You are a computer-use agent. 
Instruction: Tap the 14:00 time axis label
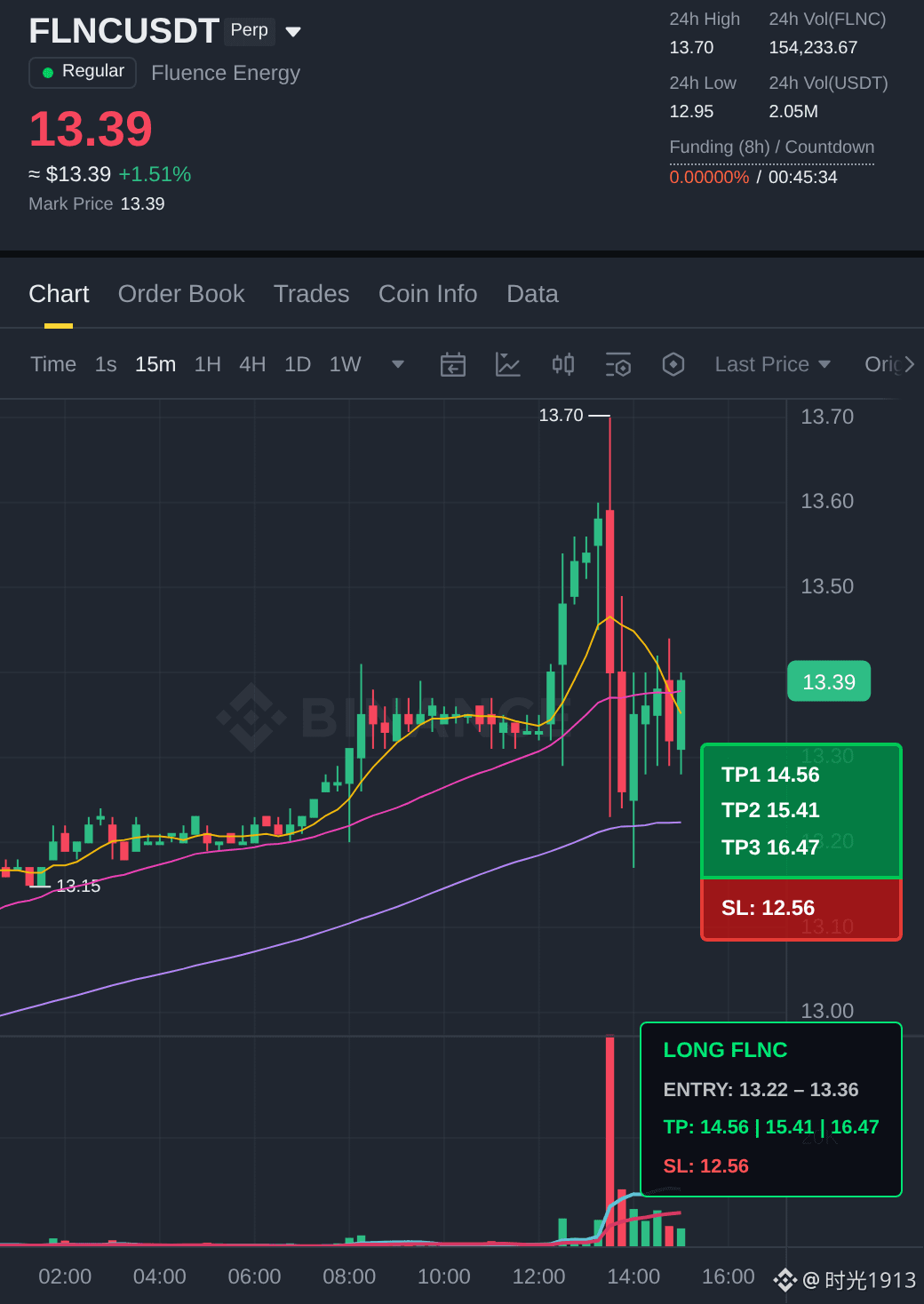tap(633, 1276)
